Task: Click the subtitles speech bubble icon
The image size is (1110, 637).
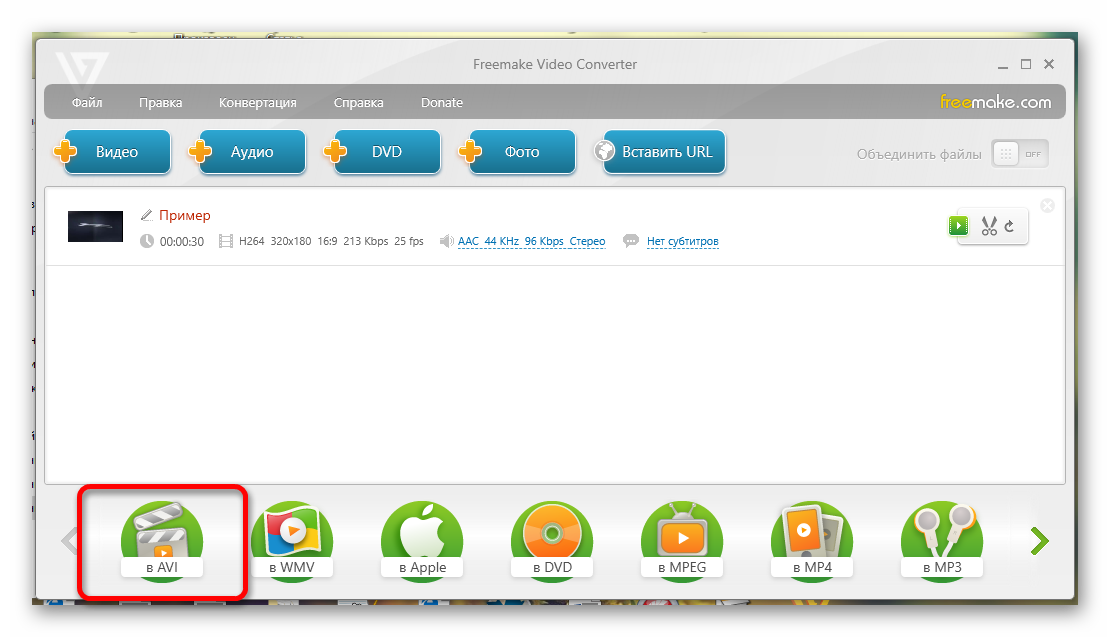Action: pos(631,241)
